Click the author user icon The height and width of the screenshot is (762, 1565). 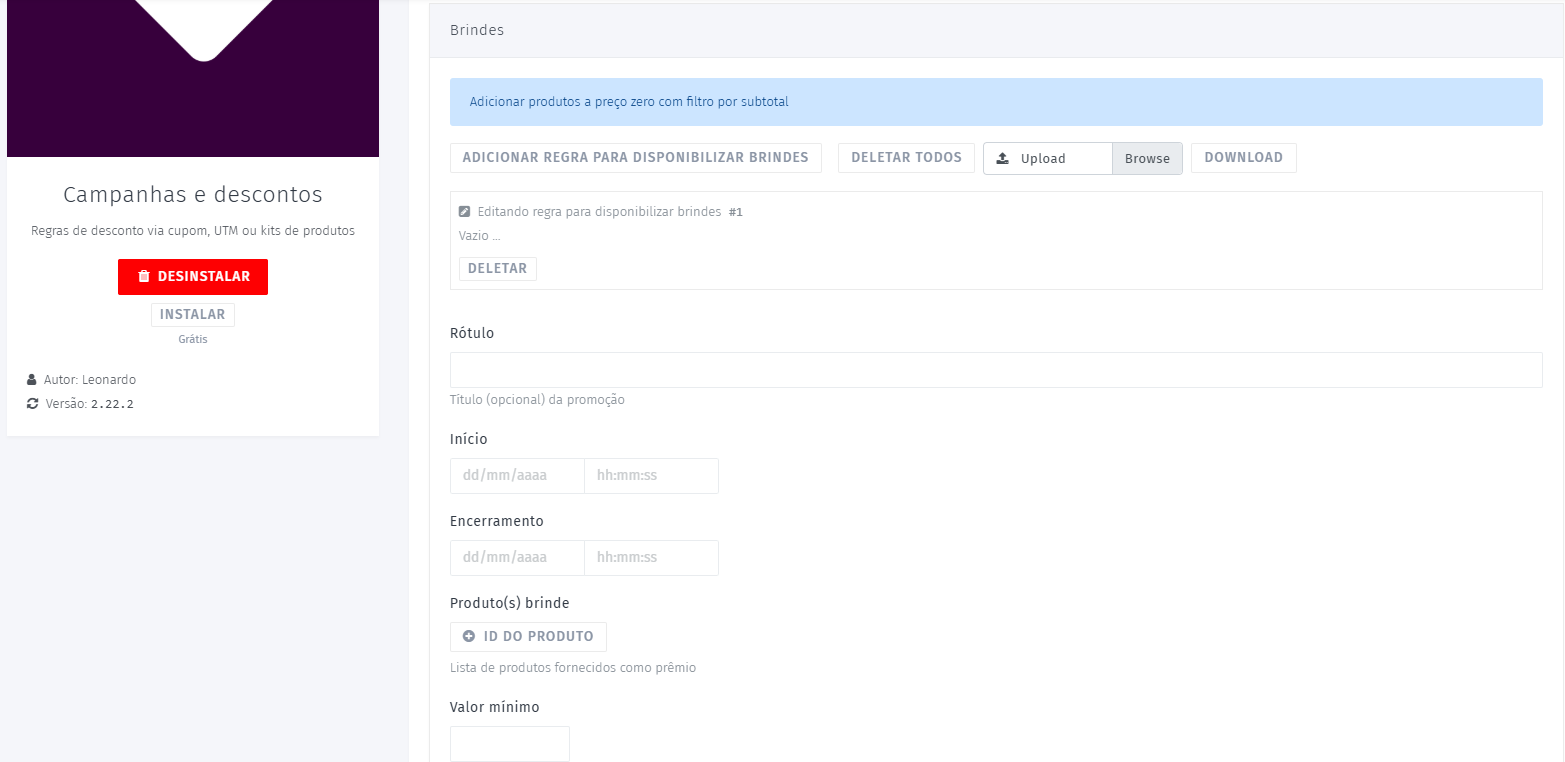[x=32, y=380]
